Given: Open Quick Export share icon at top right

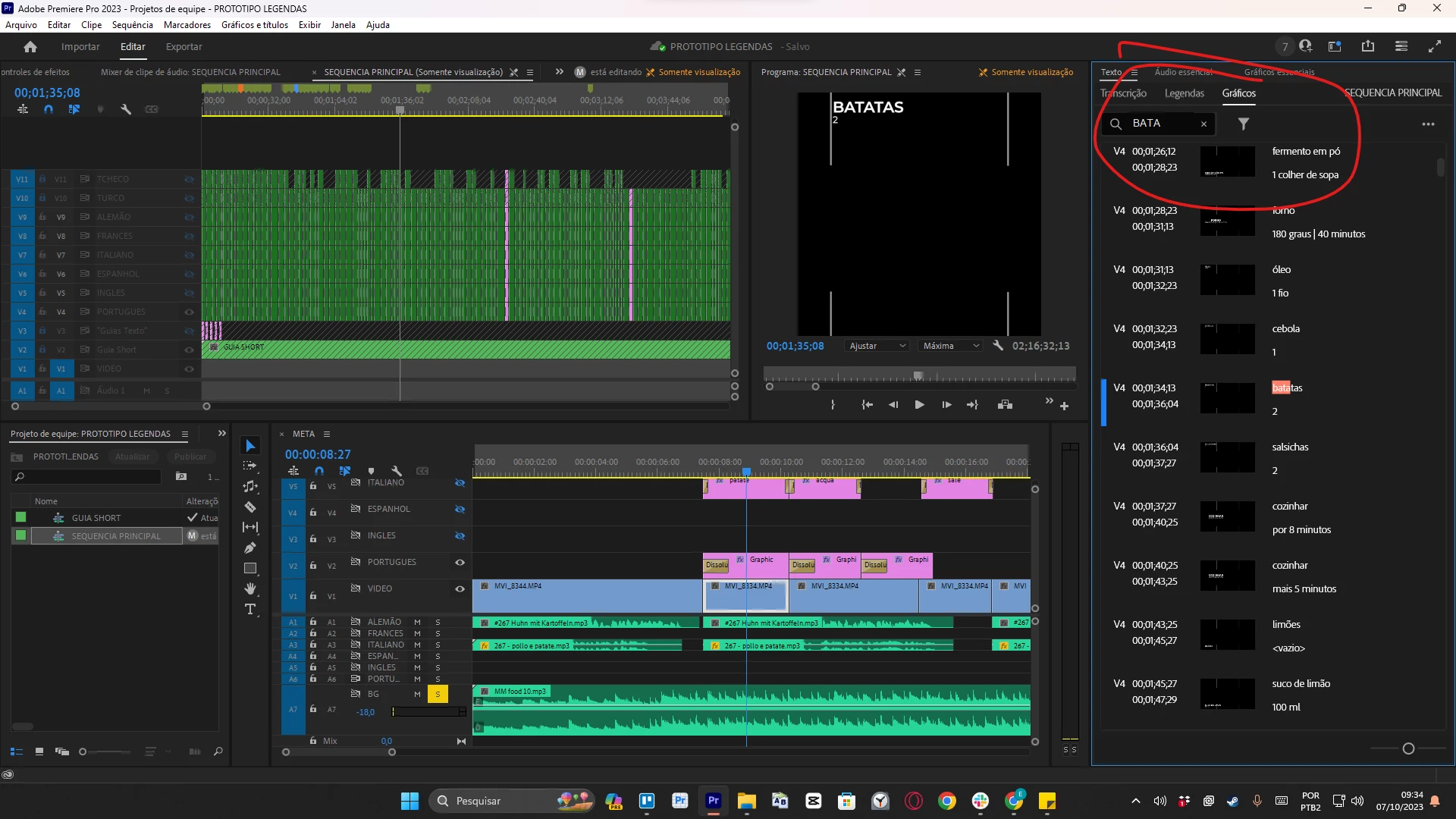Looking at the screenshot, I should 1368,46.
